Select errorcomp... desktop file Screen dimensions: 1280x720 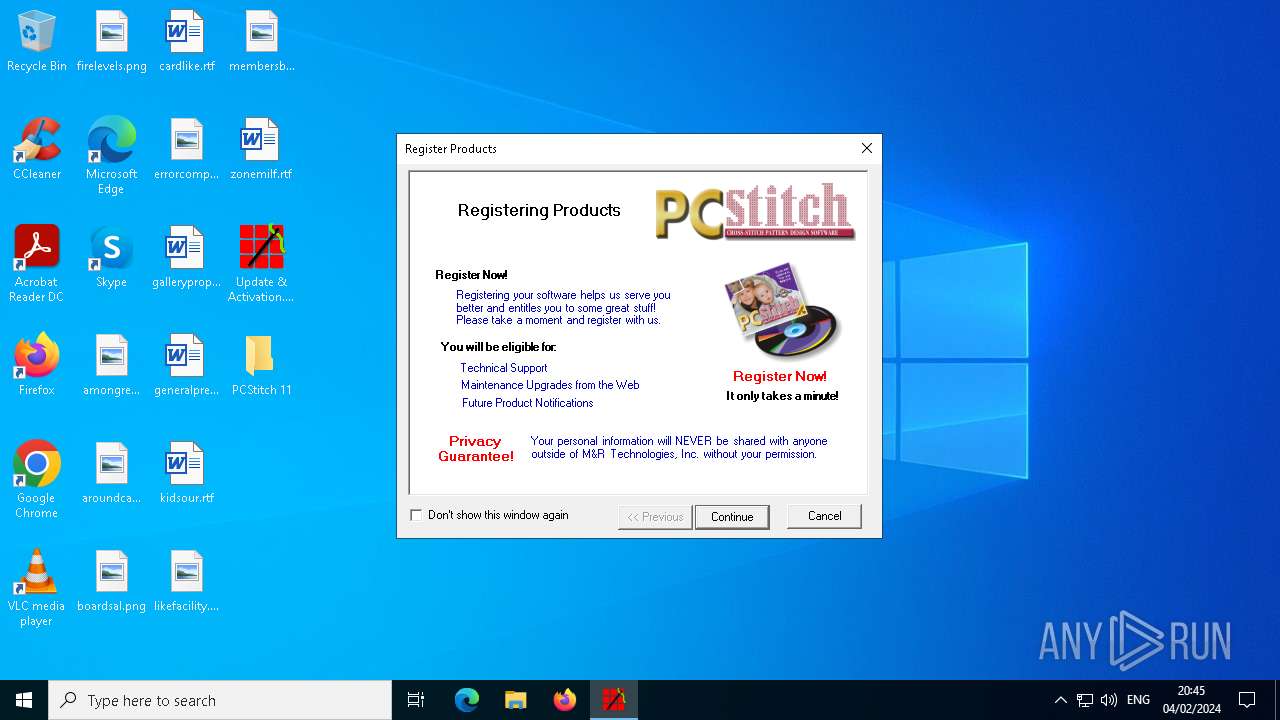click(x=186, y=149)
